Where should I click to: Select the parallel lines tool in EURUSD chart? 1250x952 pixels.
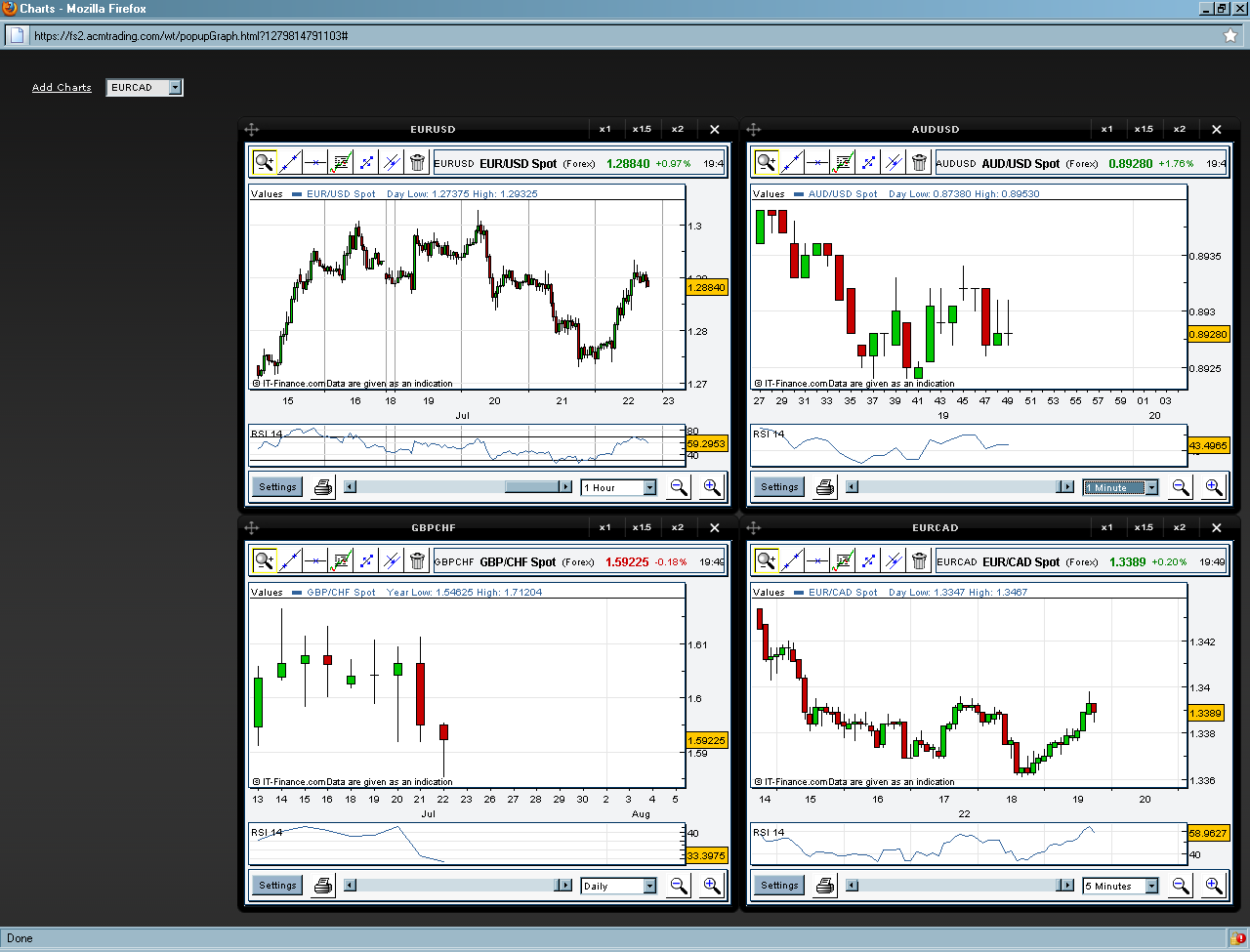click(392, 162)
